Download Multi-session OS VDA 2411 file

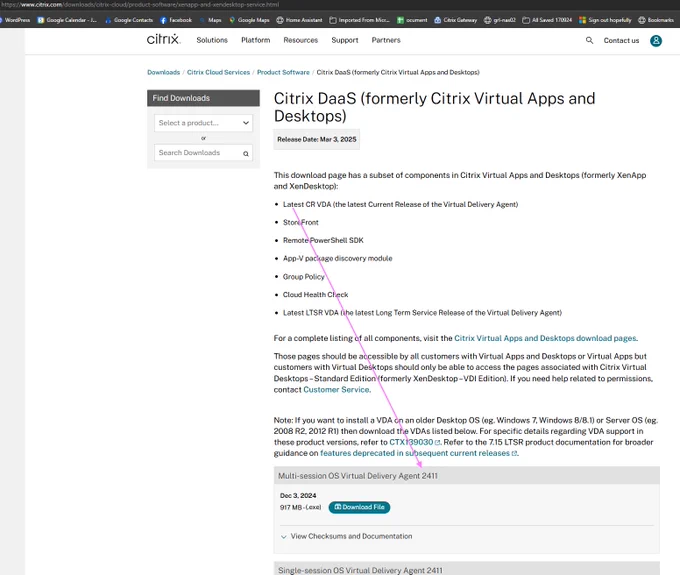coord(360,507)
